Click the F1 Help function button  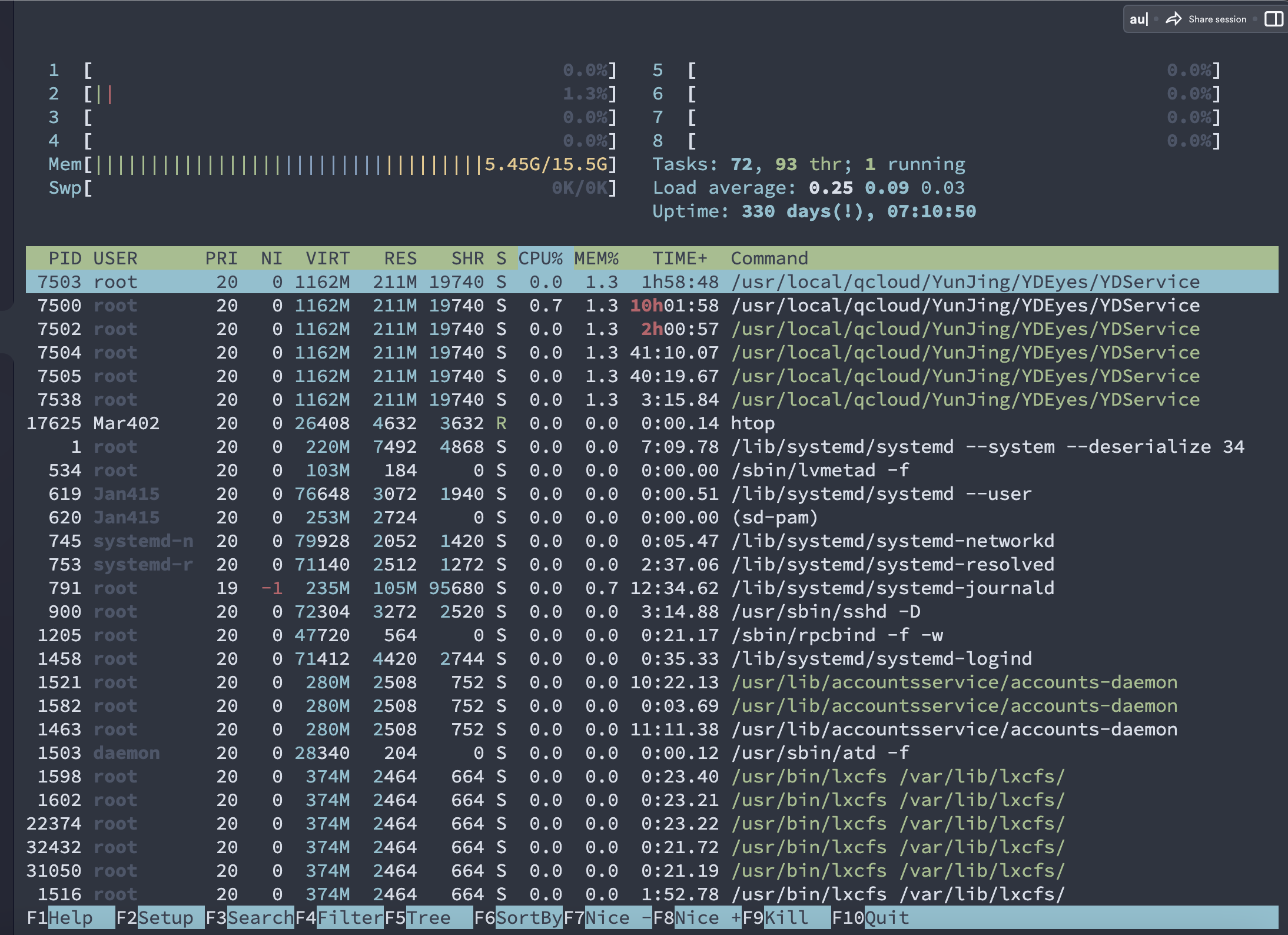[71, 917]
